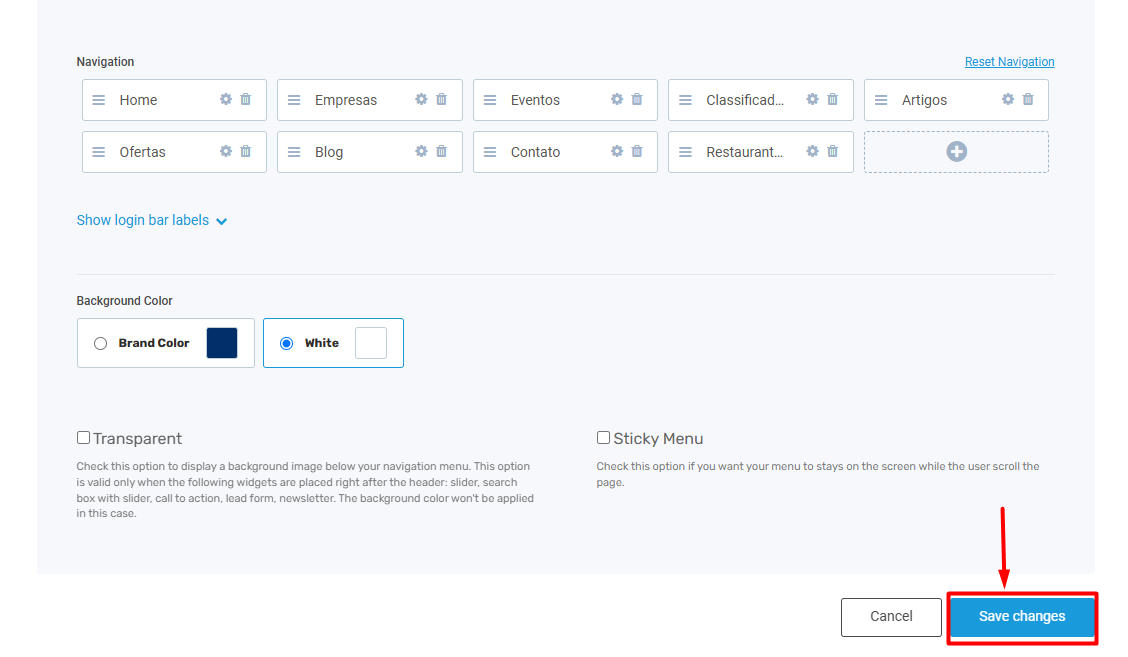Delete the Contato navigation item
Viewport: 1128px width, 657px height.
click(637, 151)
